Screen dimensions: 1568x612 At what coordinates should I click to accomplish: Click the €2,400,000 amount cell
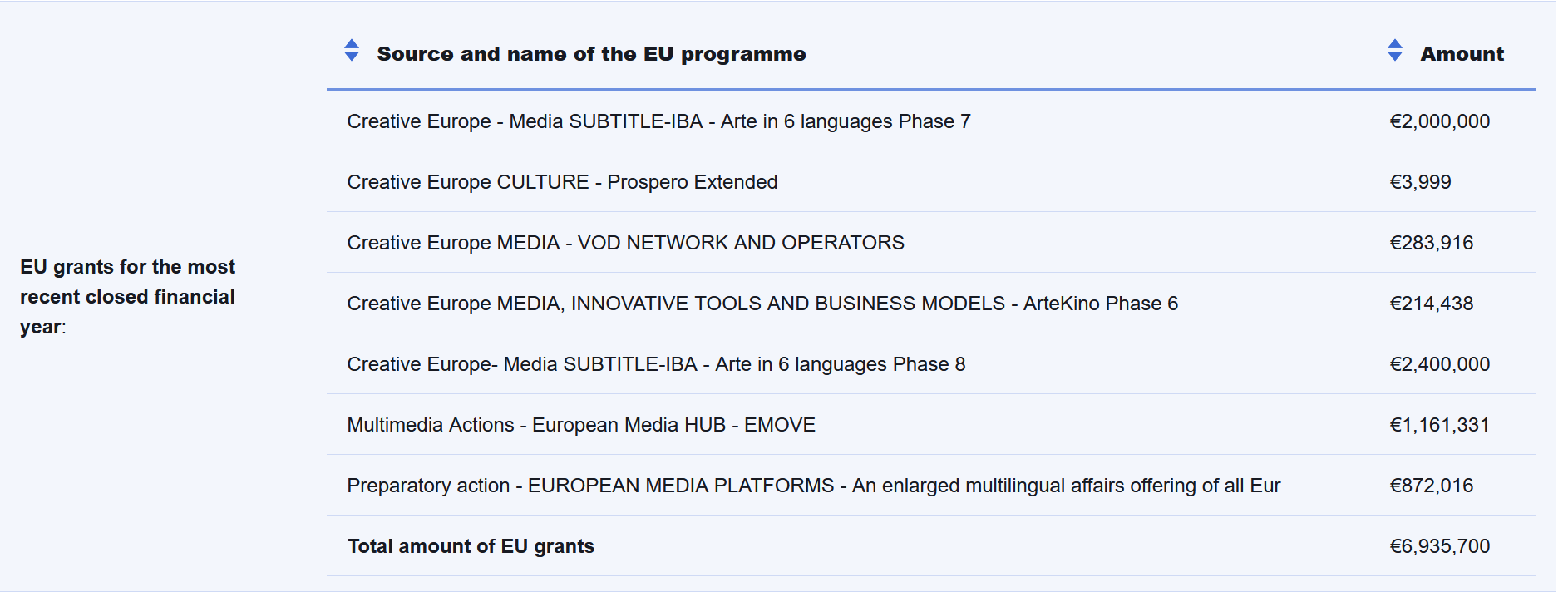[x=1439, y=364]
